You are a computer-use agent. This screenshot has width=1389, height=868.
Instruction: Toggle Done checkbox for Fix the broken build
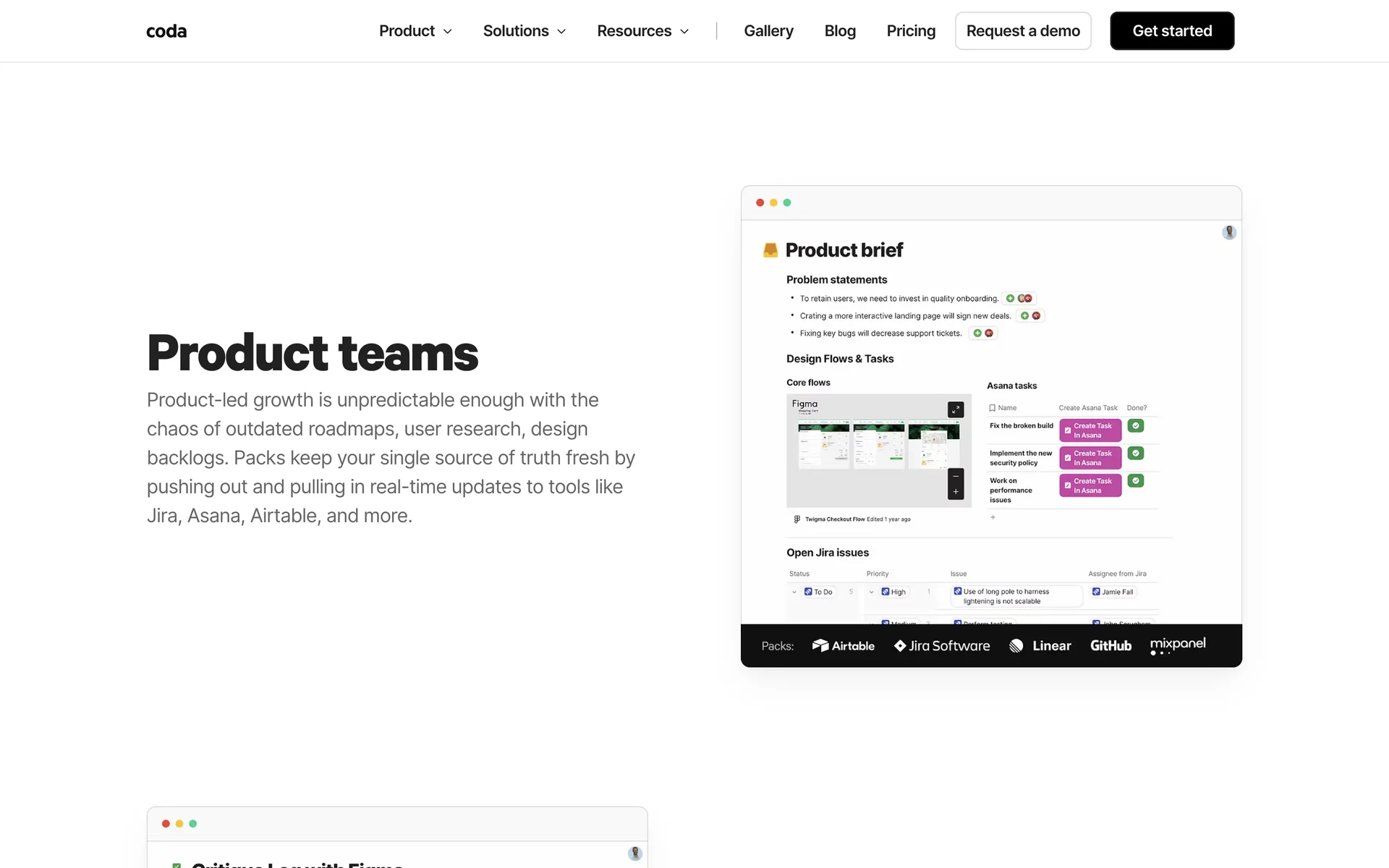click(1136, 426)
